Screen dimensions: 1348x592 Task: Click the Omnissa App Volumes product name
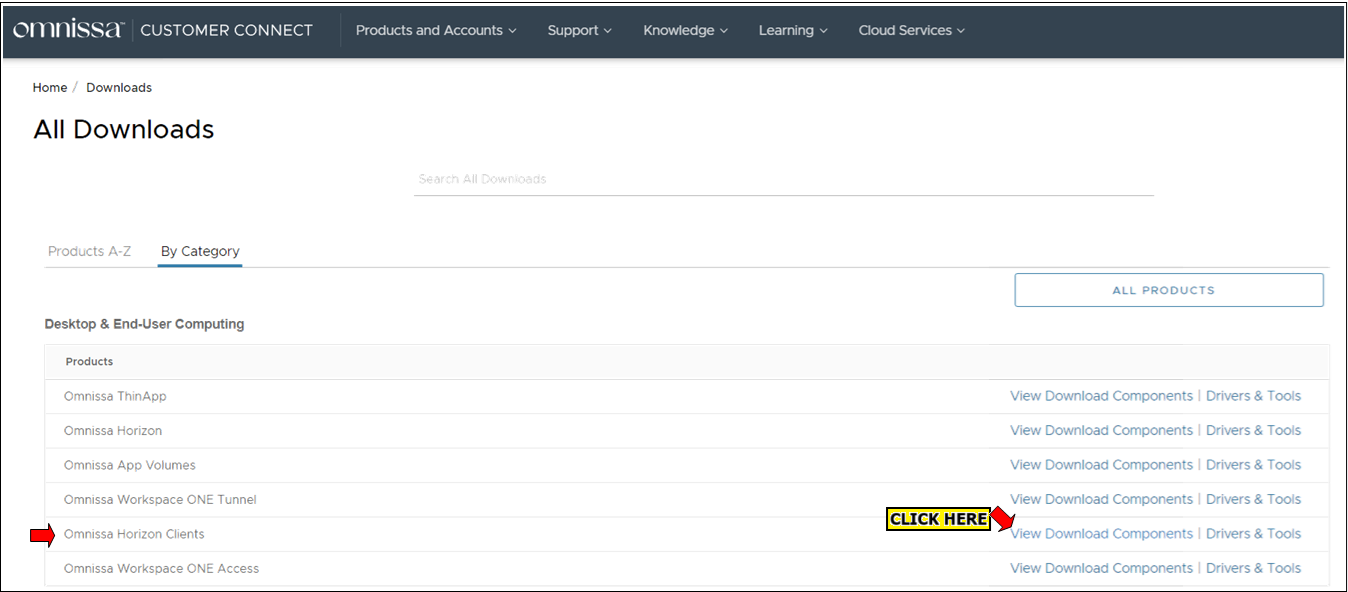pyautogui.click(x=130, y=465)
